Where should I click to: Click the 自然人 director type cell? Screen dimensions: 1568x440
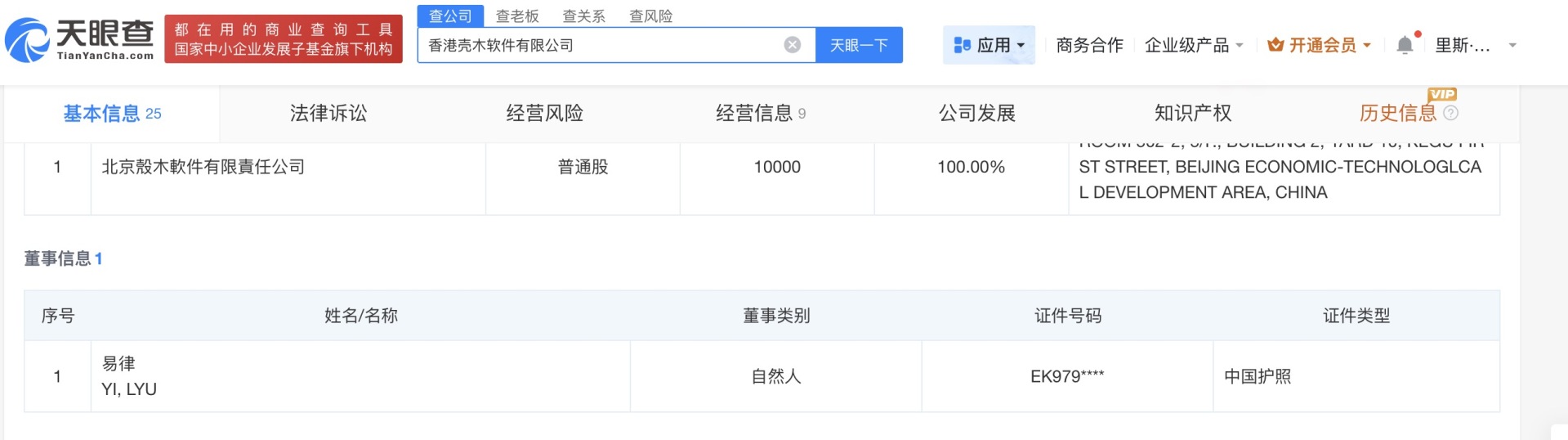click(x=776, y=376)
